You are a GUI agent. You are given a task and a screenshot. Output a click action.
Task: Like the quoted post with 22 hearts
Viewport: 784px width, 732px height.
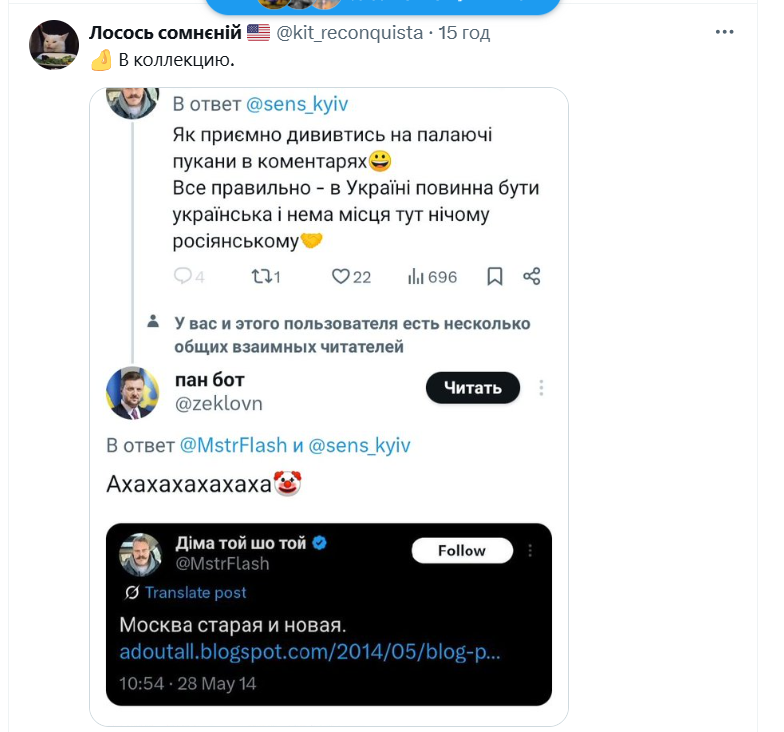tap(340, 276)
